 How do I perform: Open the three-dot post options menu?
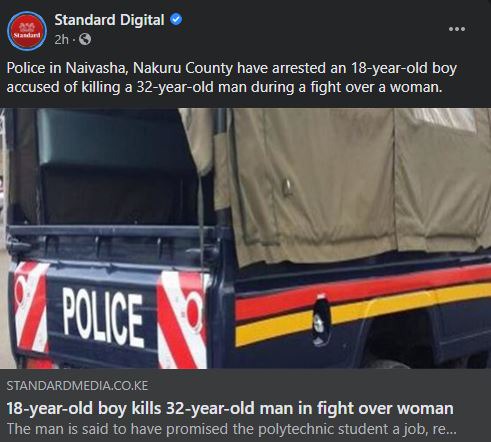[457, 29]
